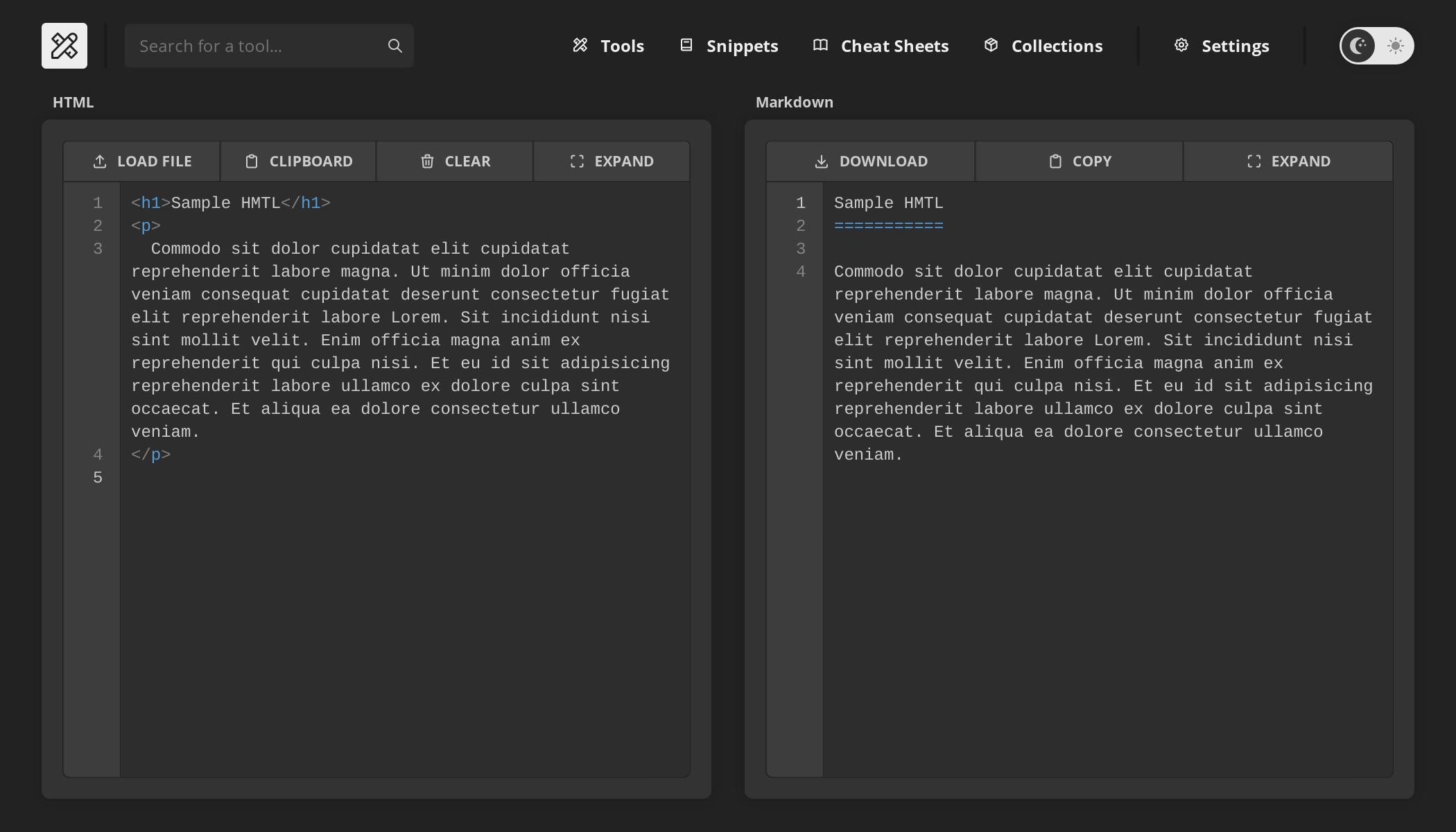Click COPY in Markdown panel
Image resolution: width=1456 pixels, height=832 pixels.
pyautogui.click(x=1079, y=162)
